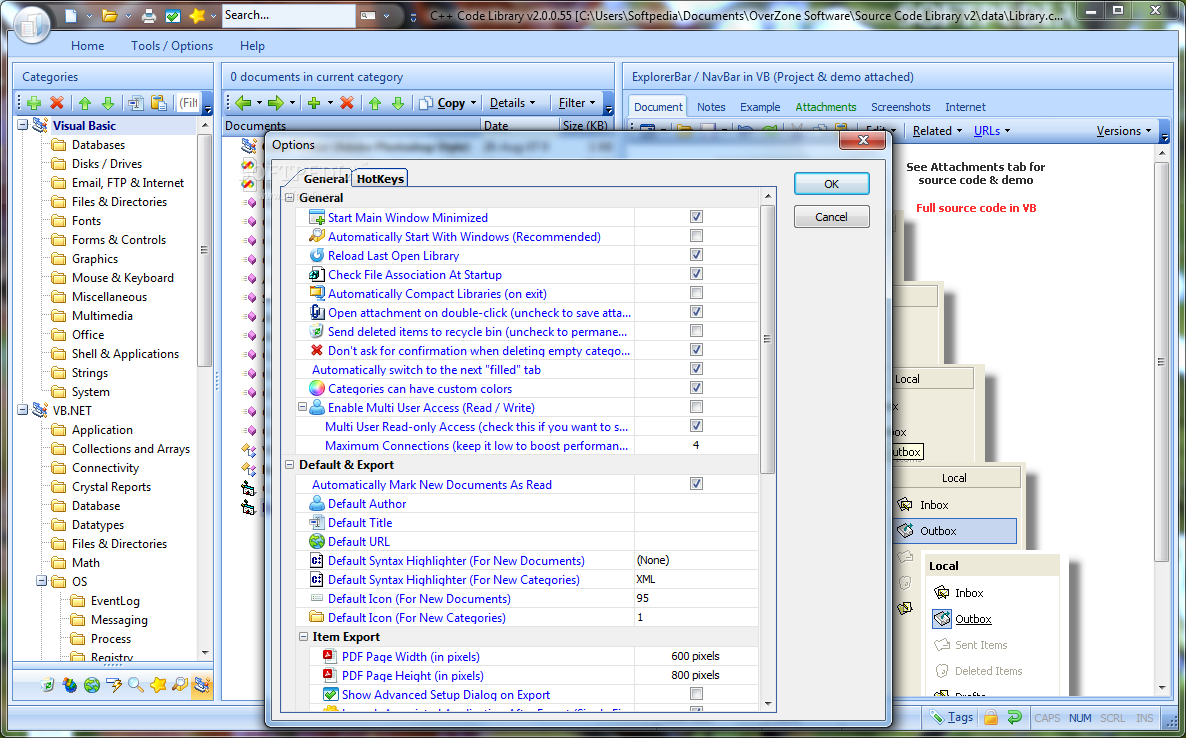Open the Recycle Bin view icon
This screenshot has width=1186, height=738.
point(48,685)
